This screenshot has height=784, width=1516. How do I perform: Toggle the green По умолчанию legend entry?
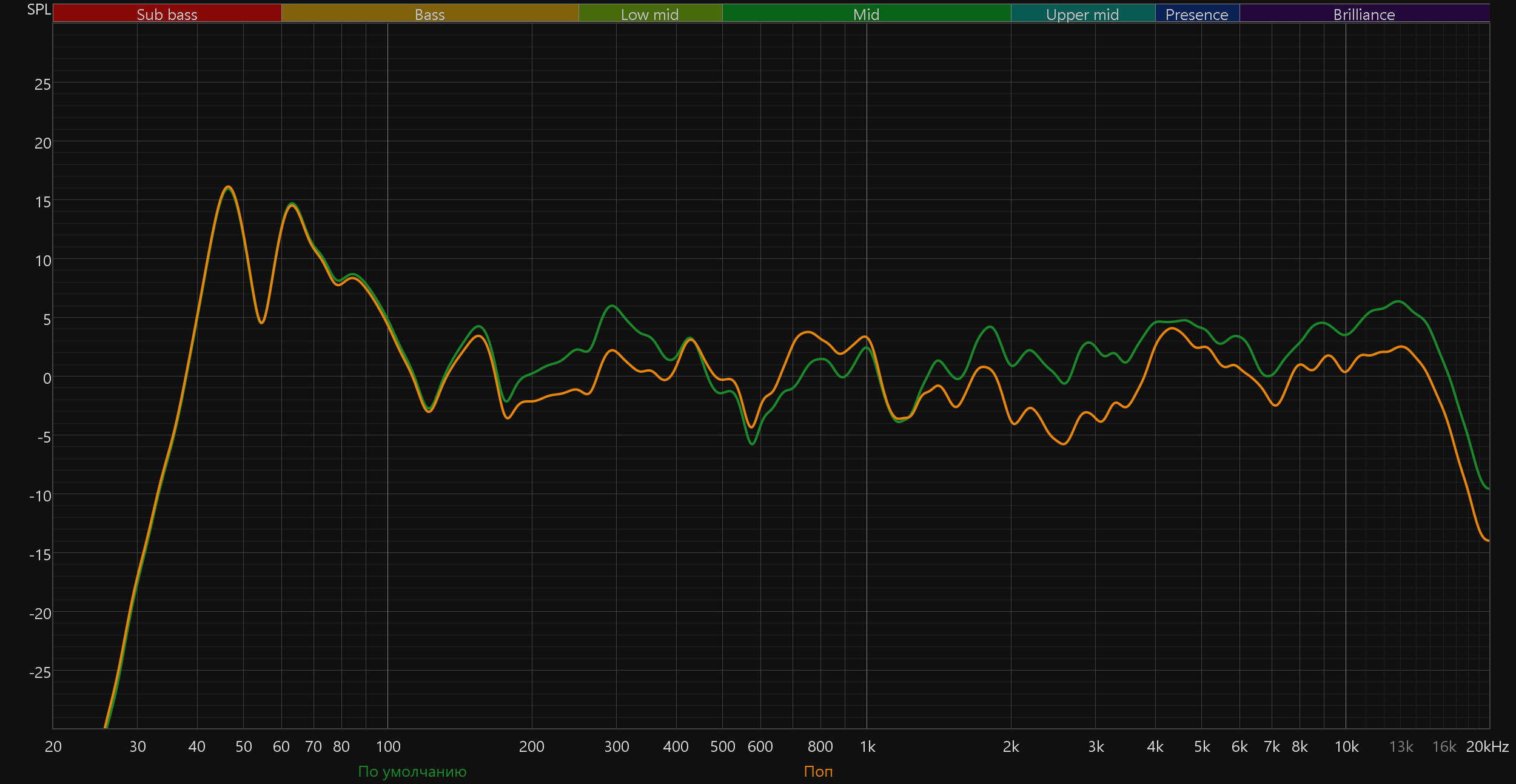click(x=412, y=771)
